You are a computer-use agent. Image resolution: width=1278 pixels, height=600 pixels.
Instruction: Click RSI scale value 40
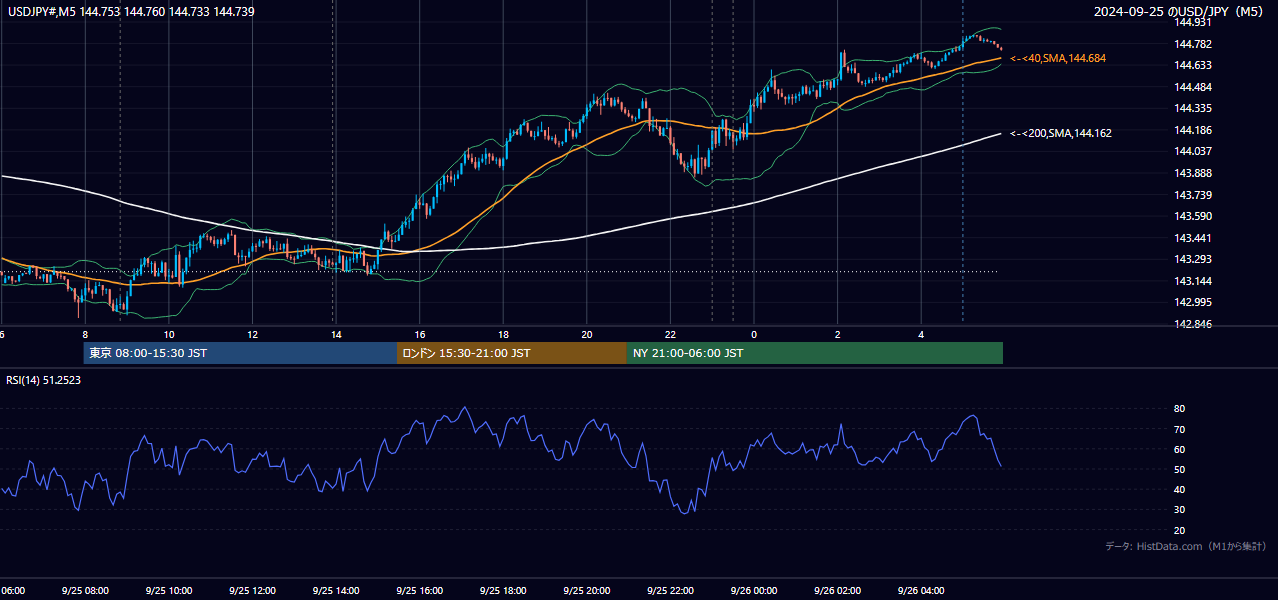pyautogui.click(x=1180, y=490)
